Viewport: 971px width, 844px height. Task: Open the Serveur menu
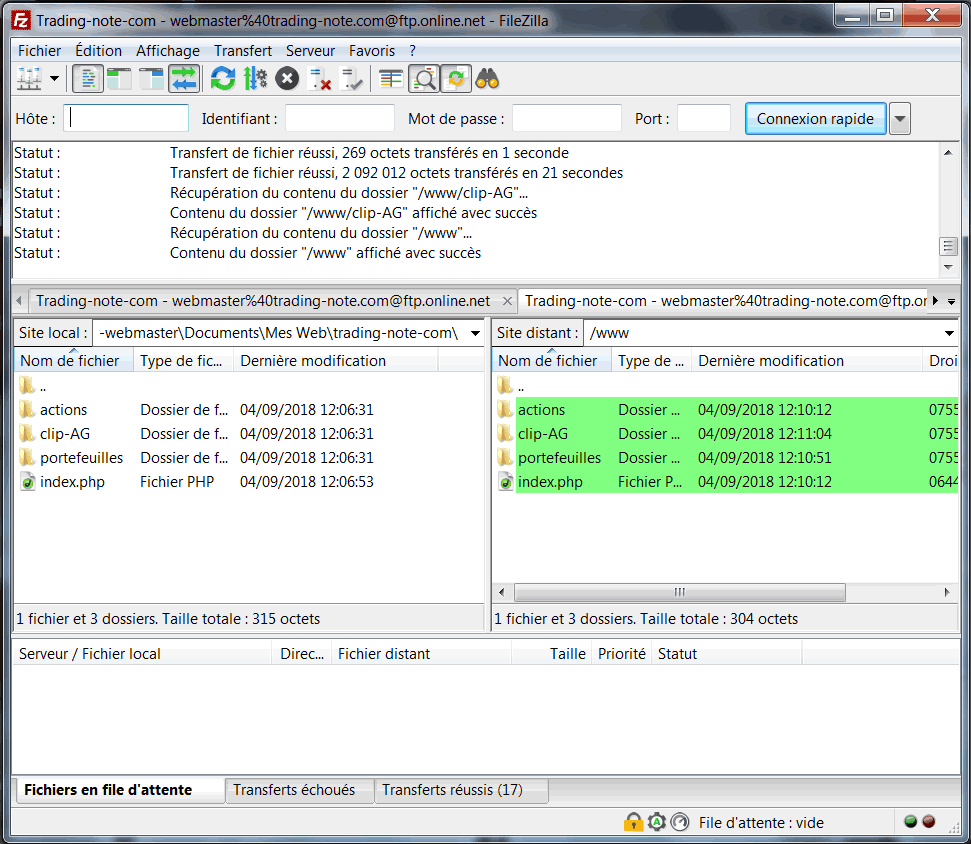pyautogui.click(x=310, y=51)
